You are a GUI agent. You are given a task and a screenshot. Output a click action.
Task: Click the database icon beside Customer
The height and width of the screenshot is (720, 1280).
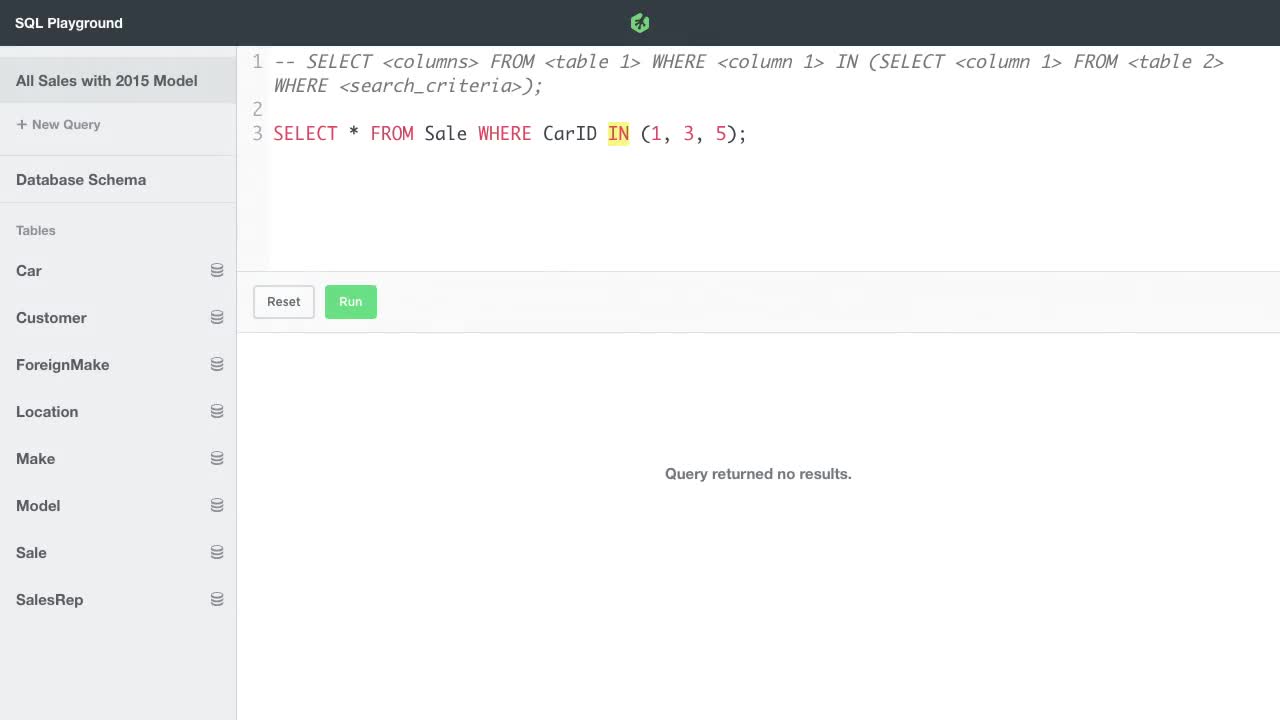tap(217, 317)
